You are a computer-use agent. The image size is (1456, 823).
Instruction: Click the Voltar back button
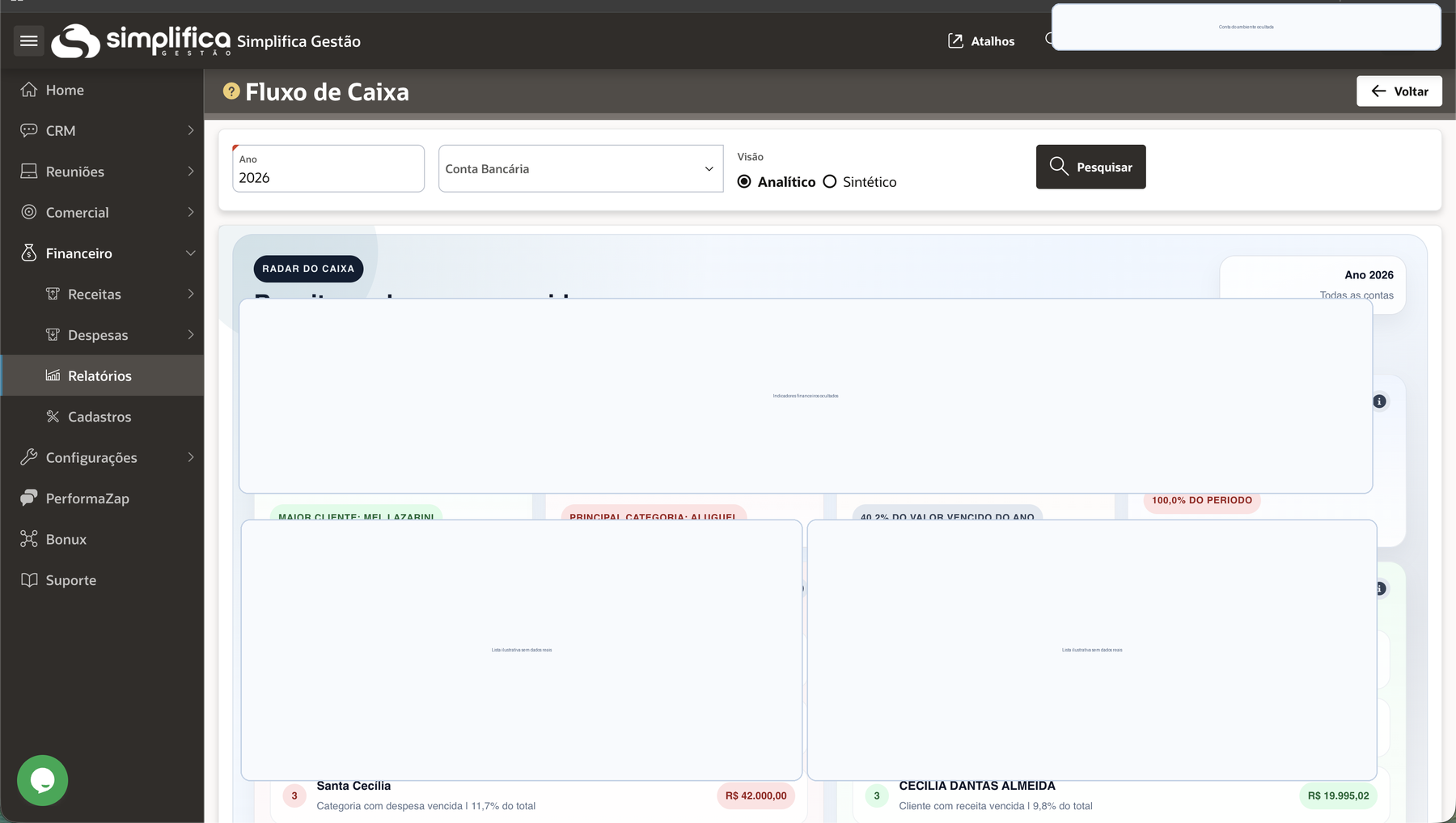(1399, 91)
